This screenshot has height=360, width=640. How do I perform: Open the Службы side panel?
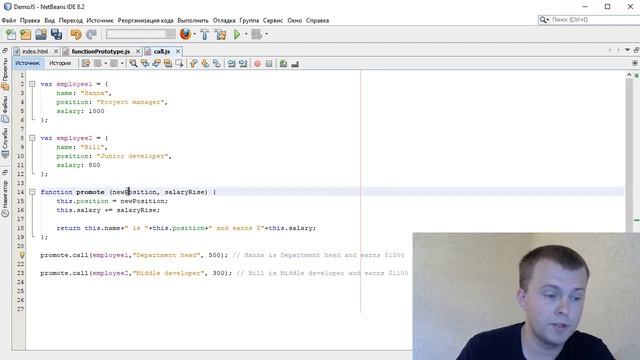(5, 143)
